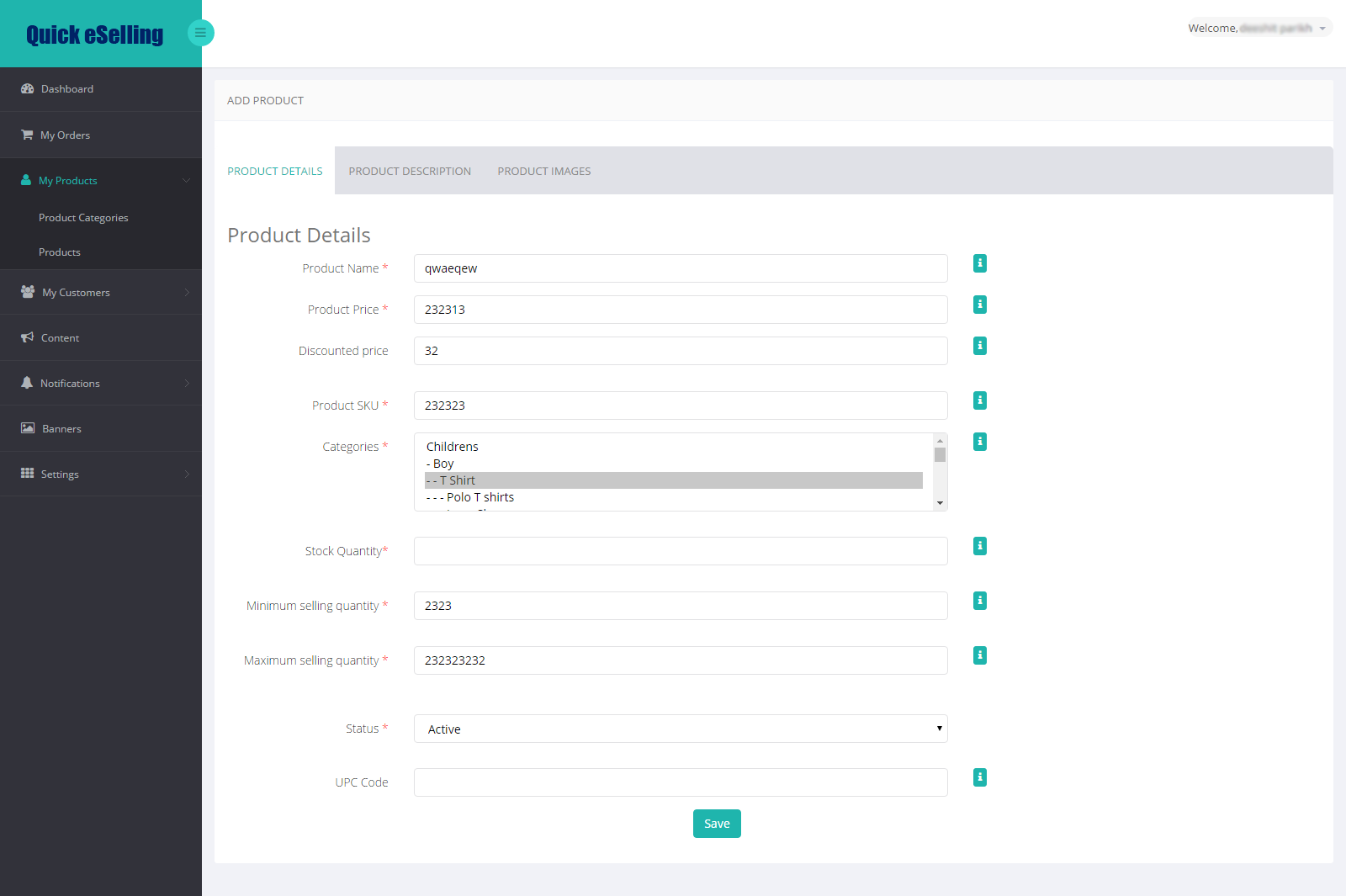Image resolution: width=1346 pixels, height=896 pixels.
Task: Show info for Product SKU field
Action: (x=980, y=400)
